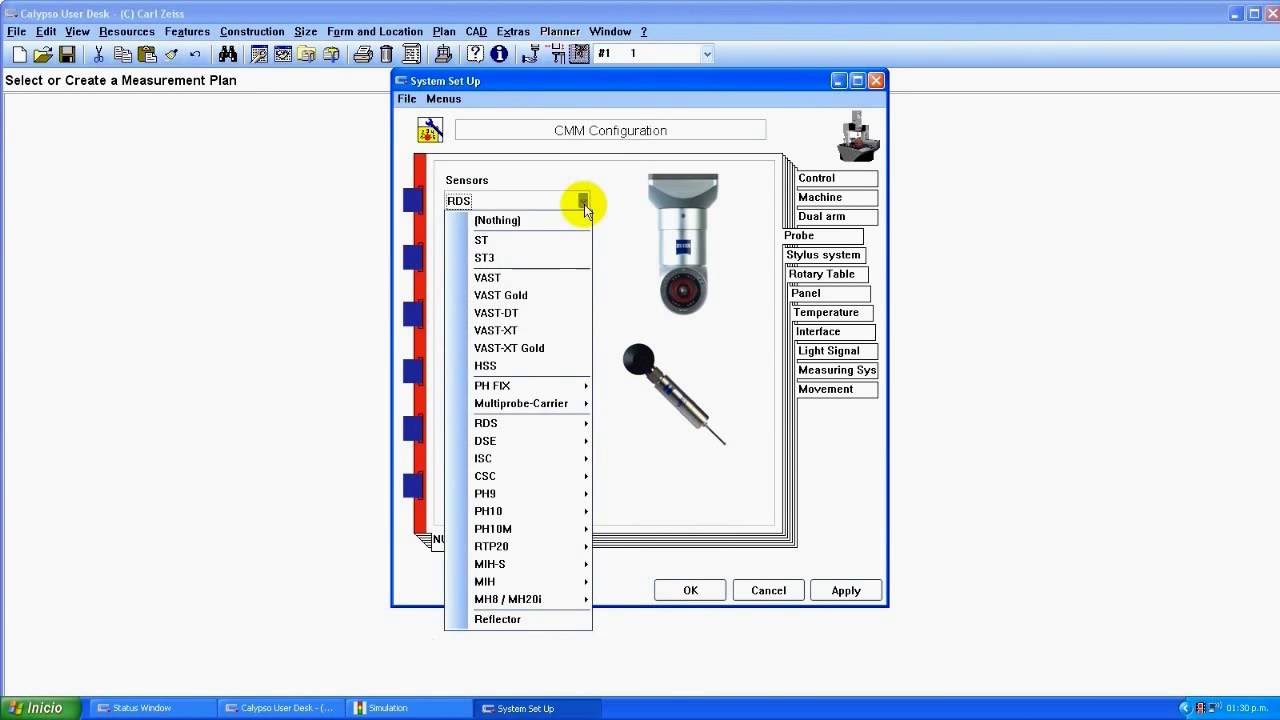Click the Paste clipboard icon
Viewport: 1280px width, 720px height.
click(x=147, y=55)
